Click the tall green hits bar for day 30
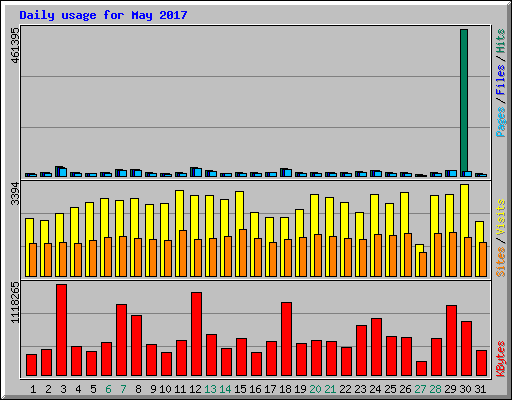This screenshot has height=400, width=512. coord(464,100)
